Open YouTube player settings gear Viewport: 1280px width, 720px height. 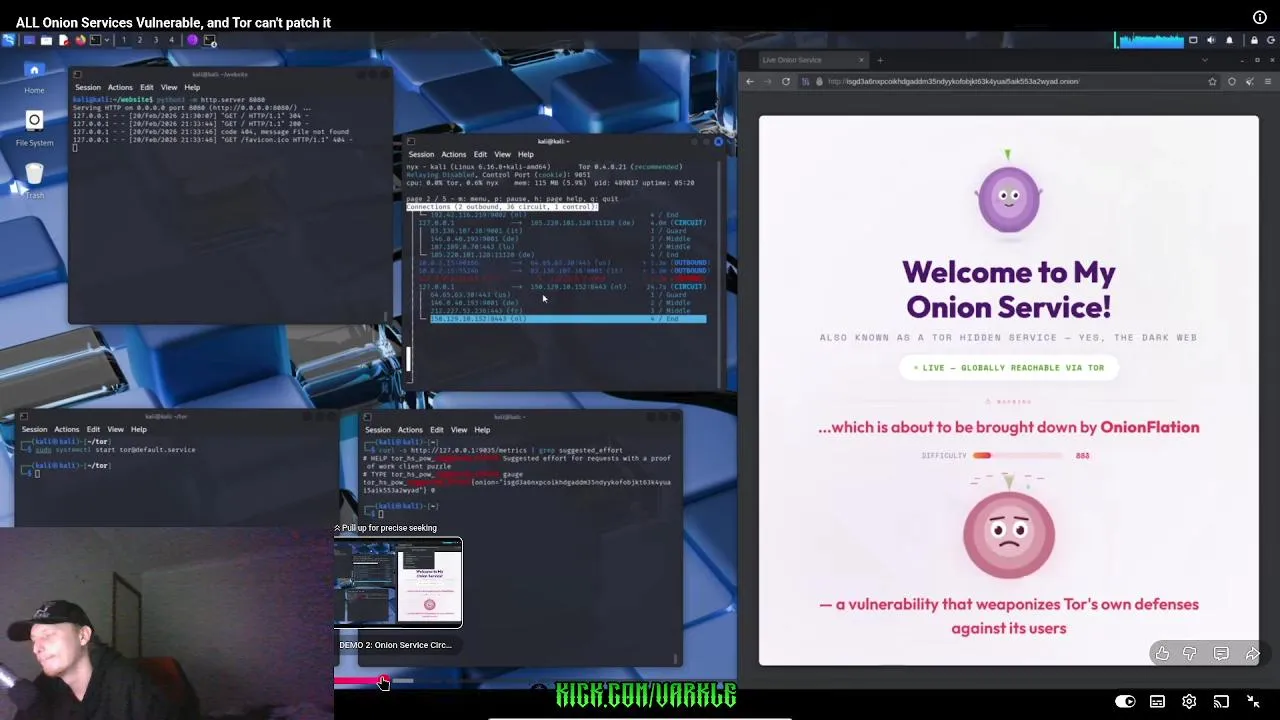1189,702
